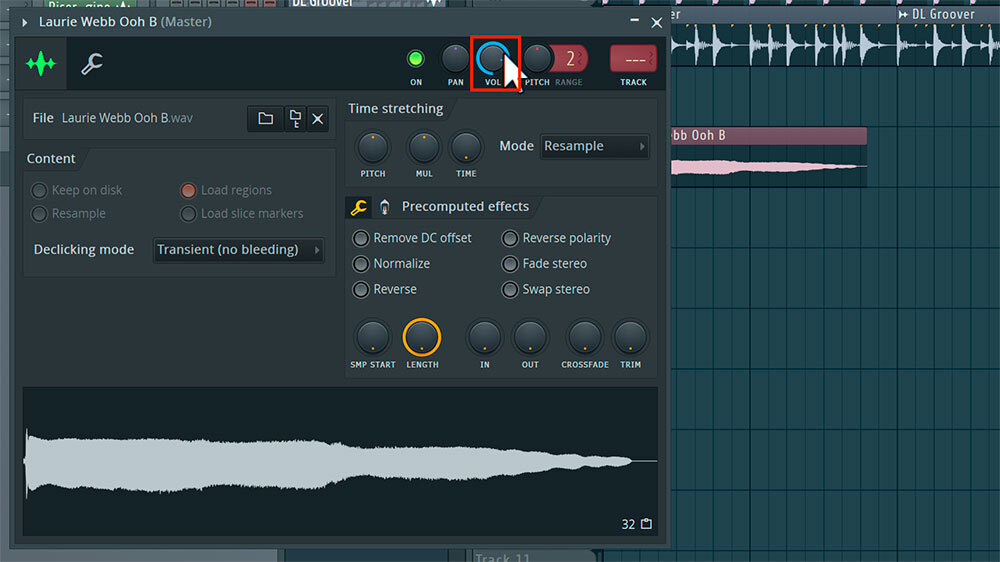
Task: Enable Remove DC offset
Action: click(361, 238)
